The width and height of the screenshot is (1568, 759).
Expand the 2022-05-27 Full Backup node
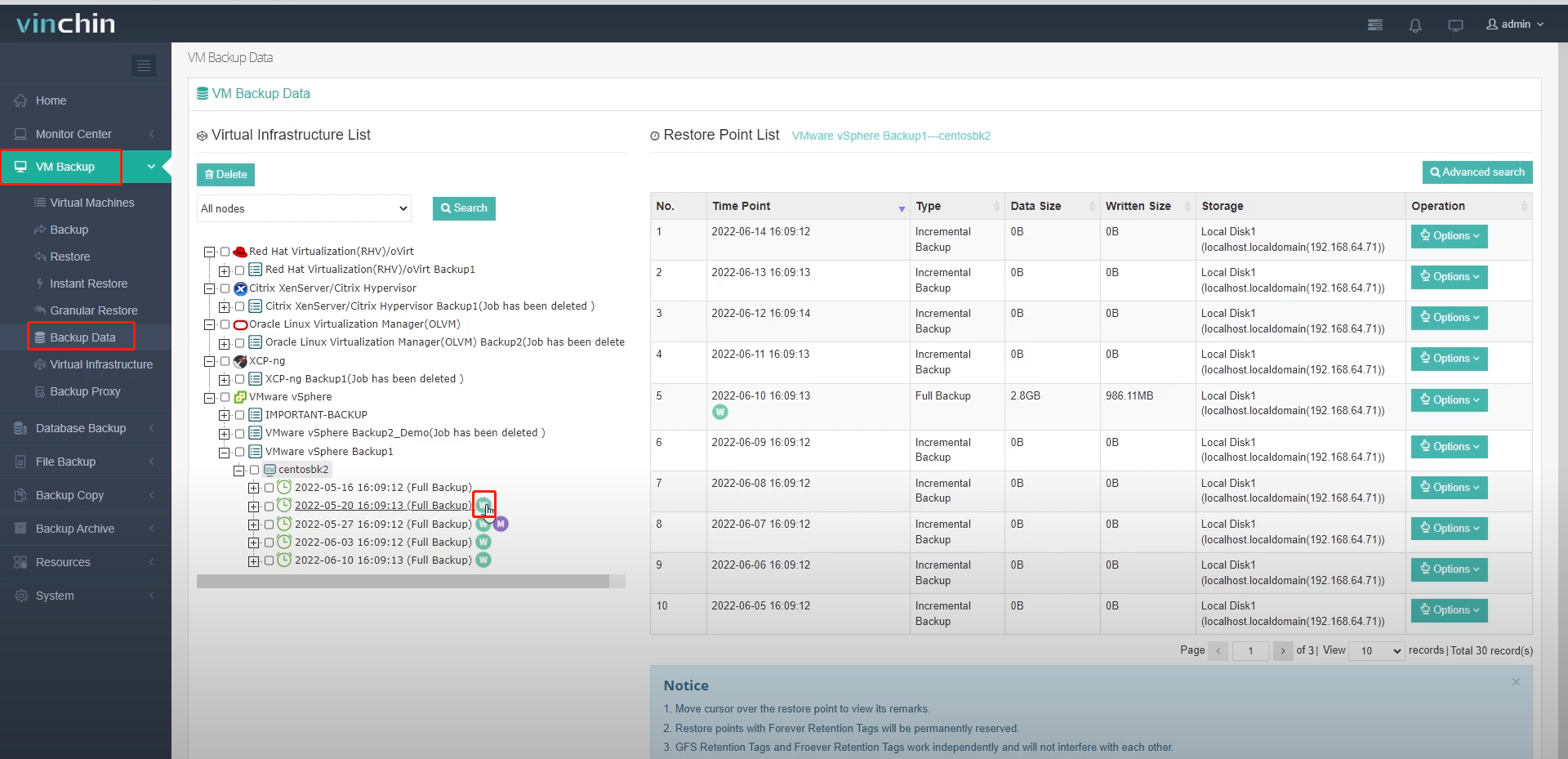253,525
